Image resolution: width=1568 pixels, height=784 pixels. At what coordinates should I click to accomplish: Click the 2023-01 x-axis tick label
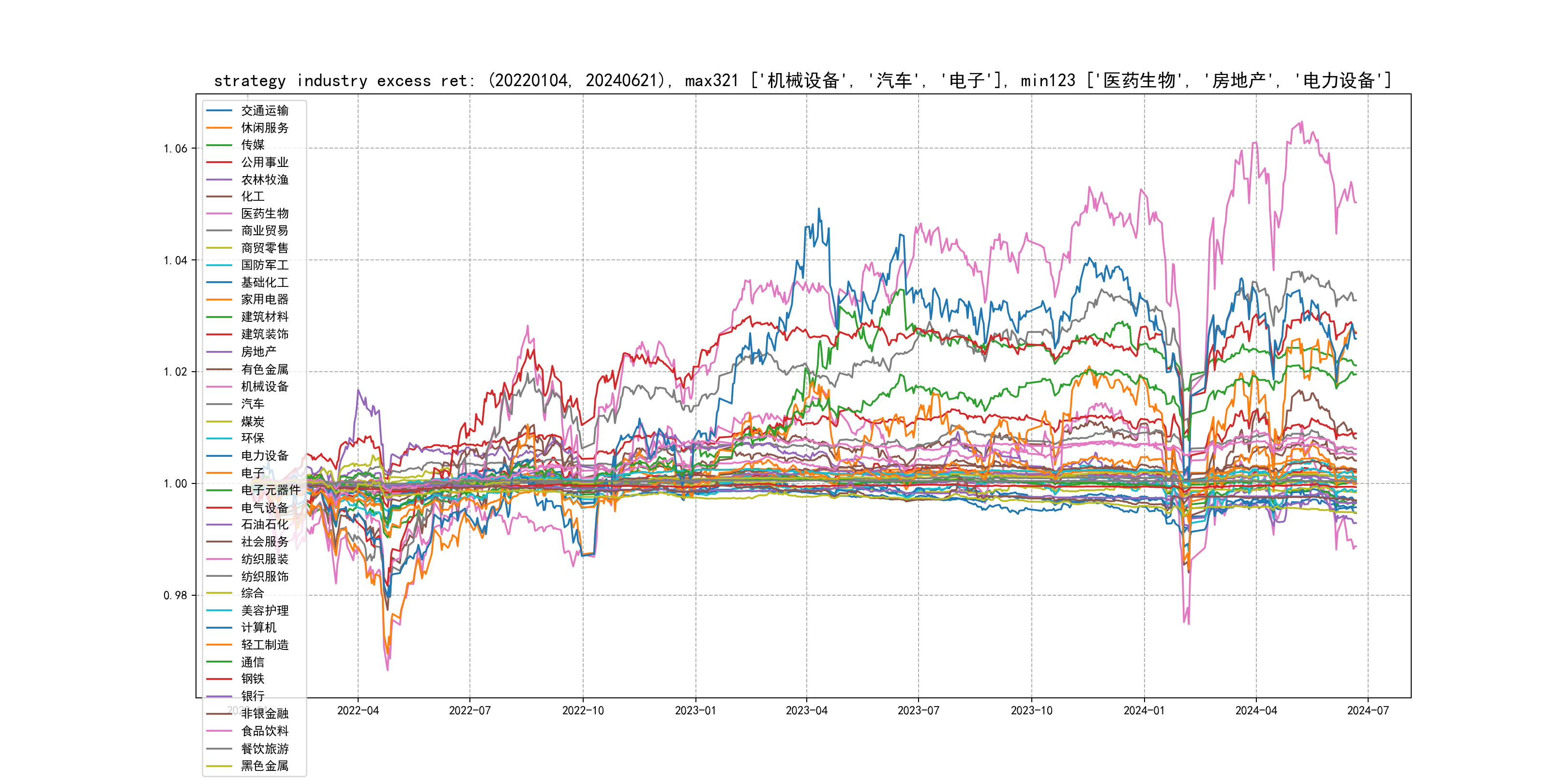click(695, 710)
